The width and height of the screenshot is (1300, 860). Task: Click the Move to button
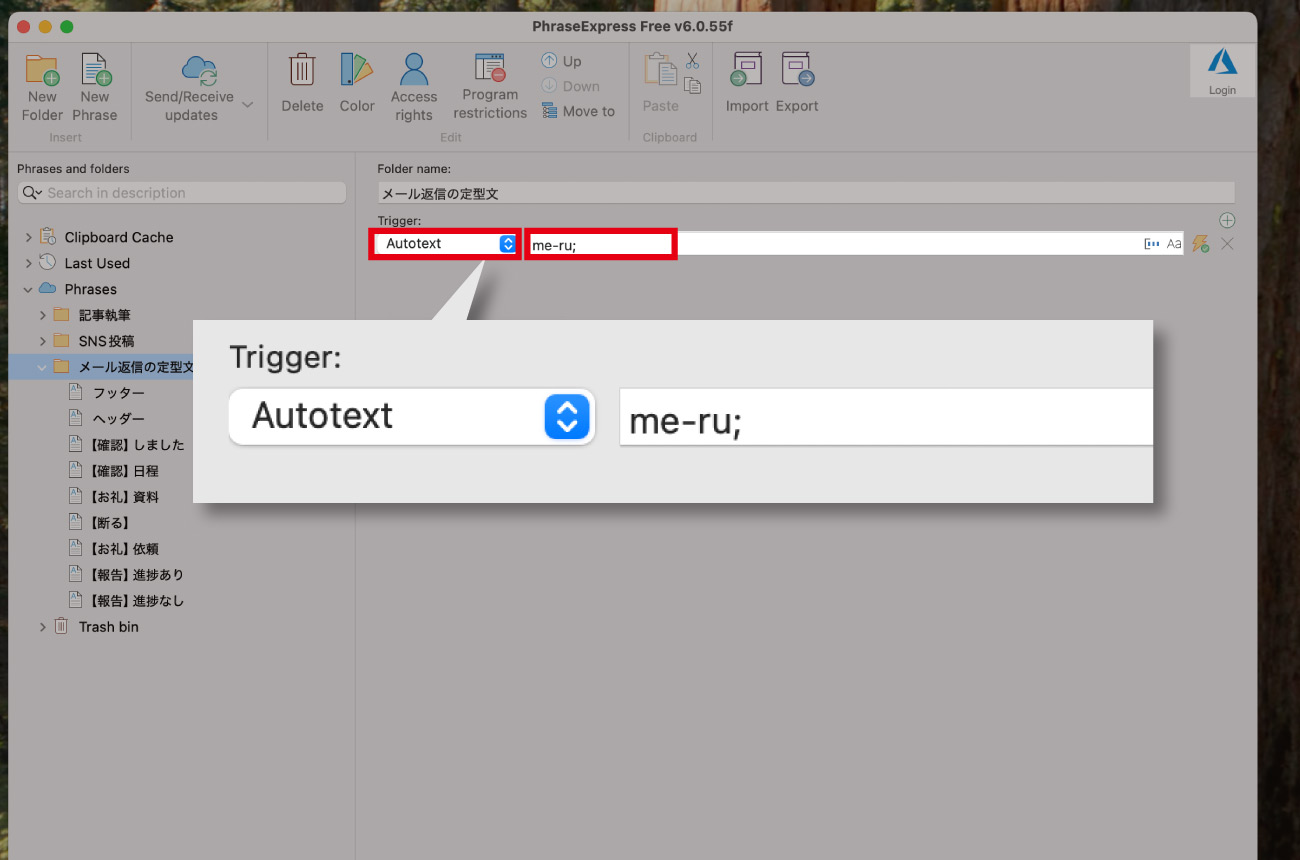(x=579, y=111)
